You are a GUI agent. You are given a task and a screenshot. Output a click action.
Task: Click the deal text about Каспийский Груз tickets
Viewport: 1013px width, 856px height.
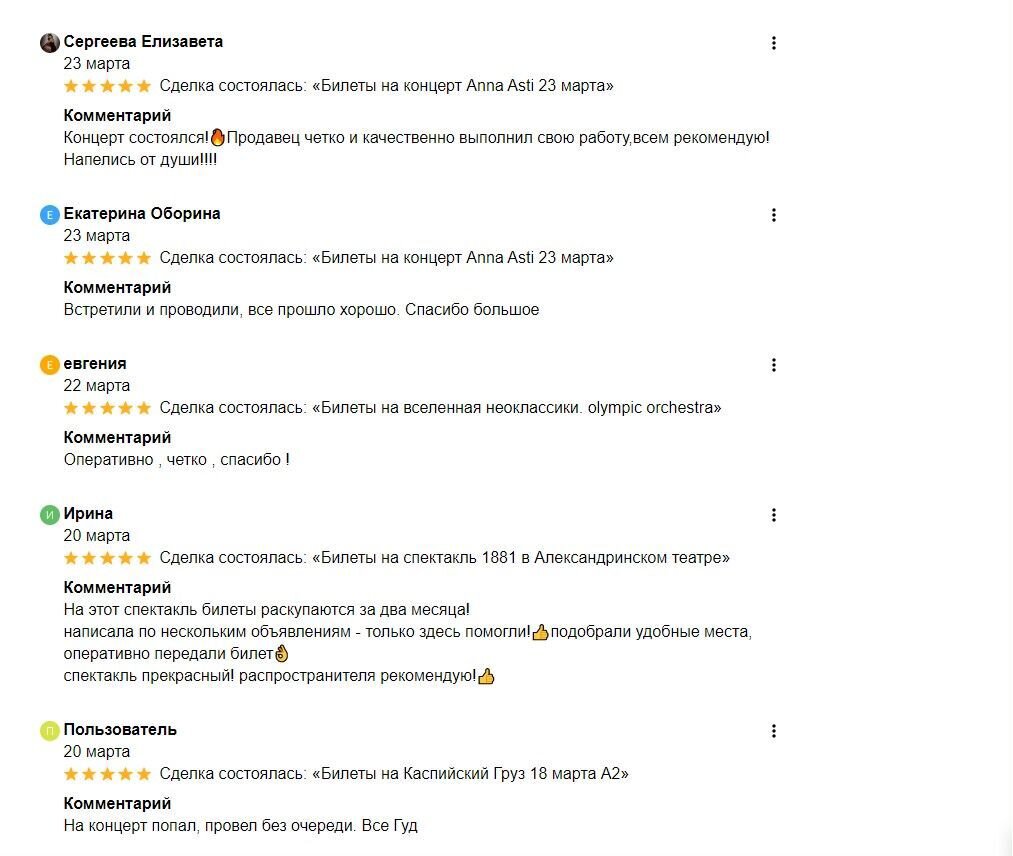coord(394,773)
